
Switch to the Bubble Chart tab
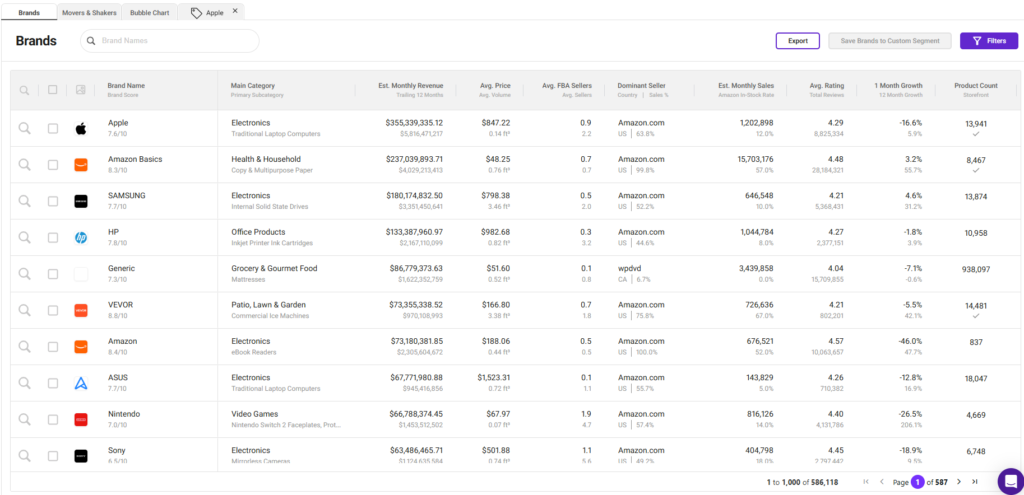(x=150, y=12)
